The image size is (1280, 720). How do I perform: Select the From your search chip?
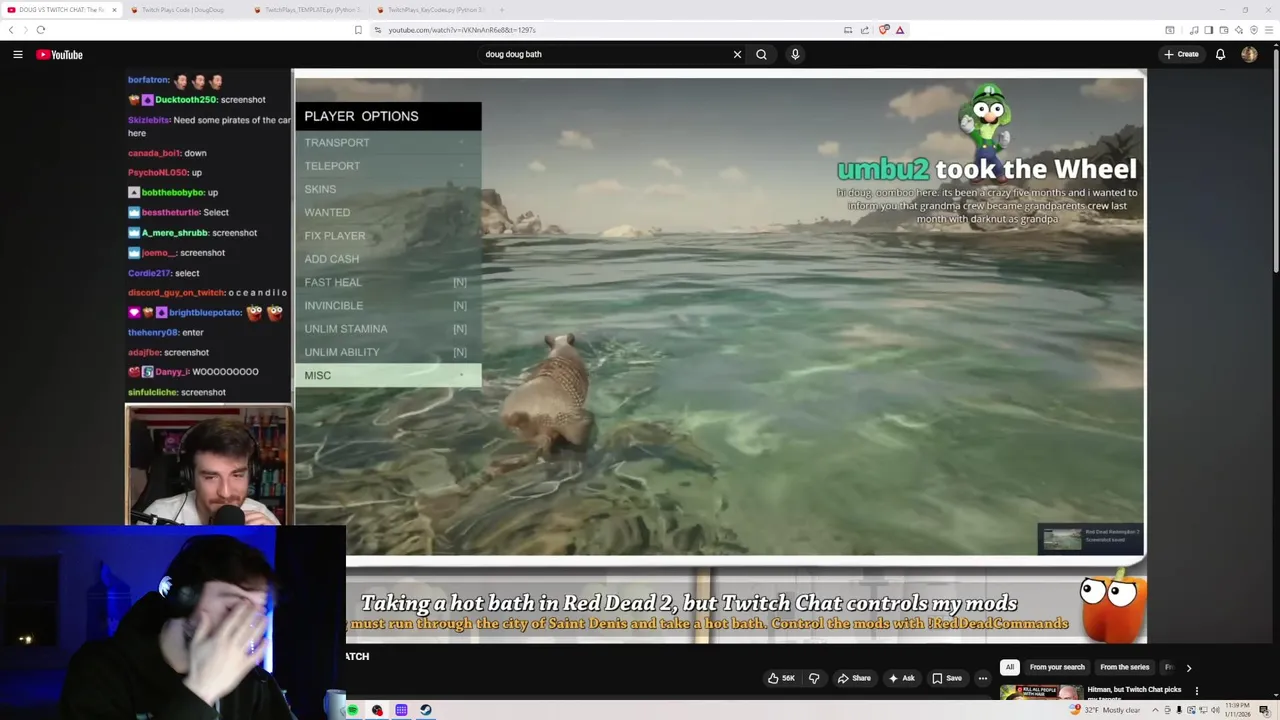[x=1057, y=667]
